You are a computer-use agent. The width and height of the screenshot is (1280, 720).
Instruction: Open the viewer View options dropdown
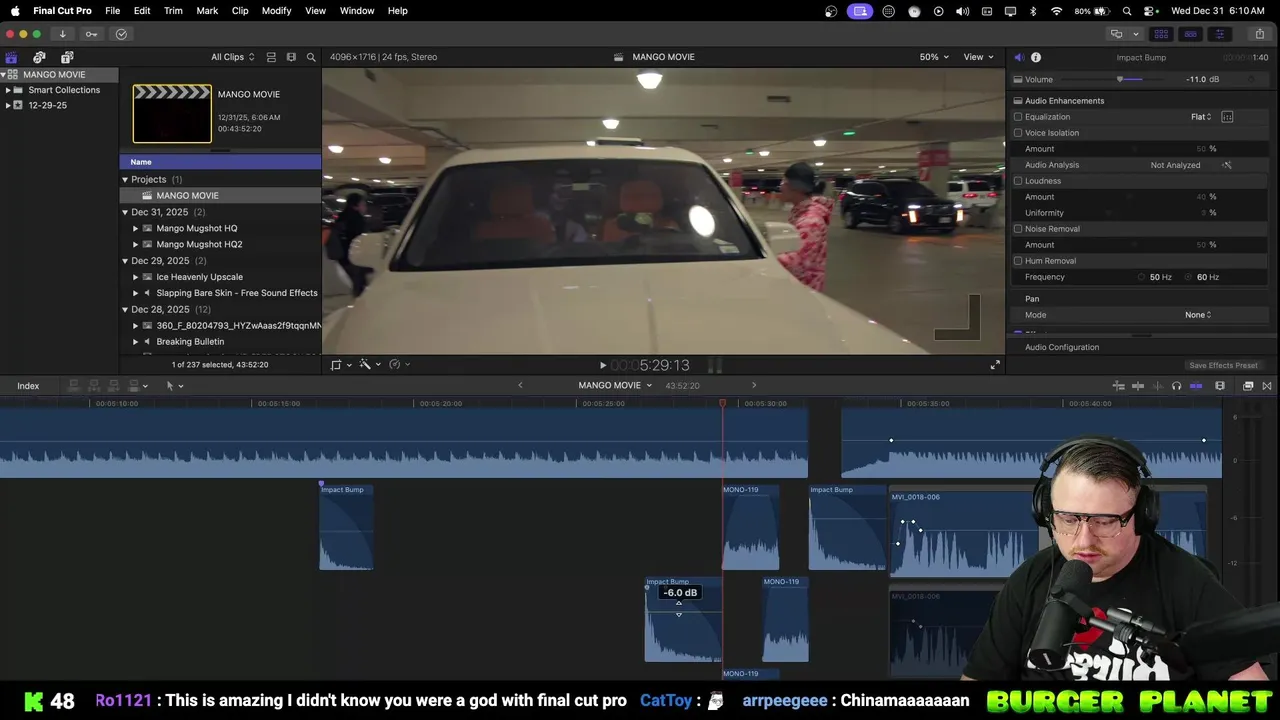tap(978, 57)
